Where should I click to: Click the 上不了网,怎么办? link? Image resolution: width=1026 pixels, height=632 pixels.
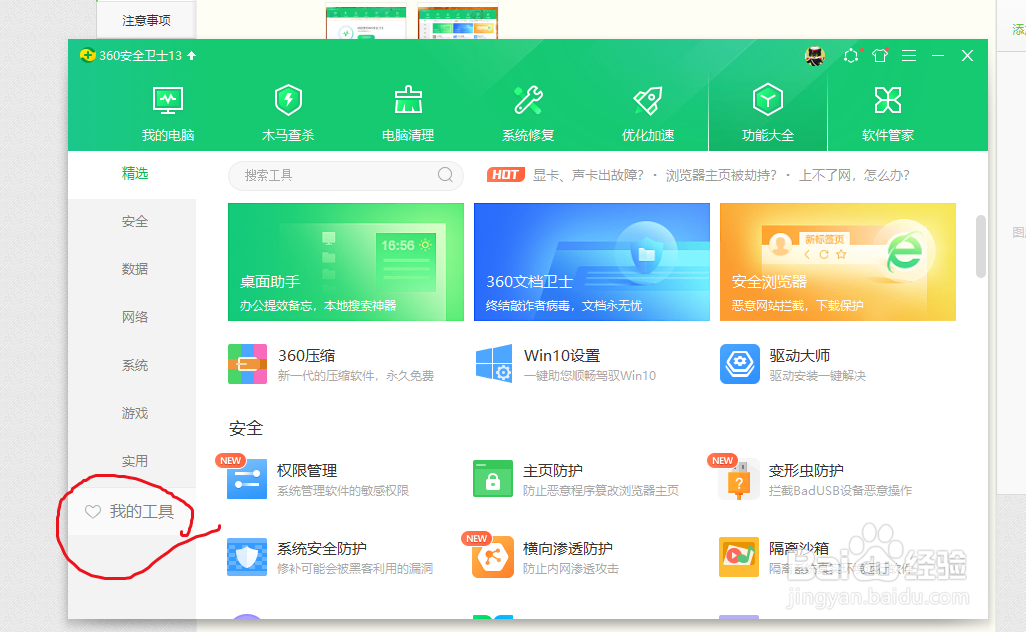854,175
